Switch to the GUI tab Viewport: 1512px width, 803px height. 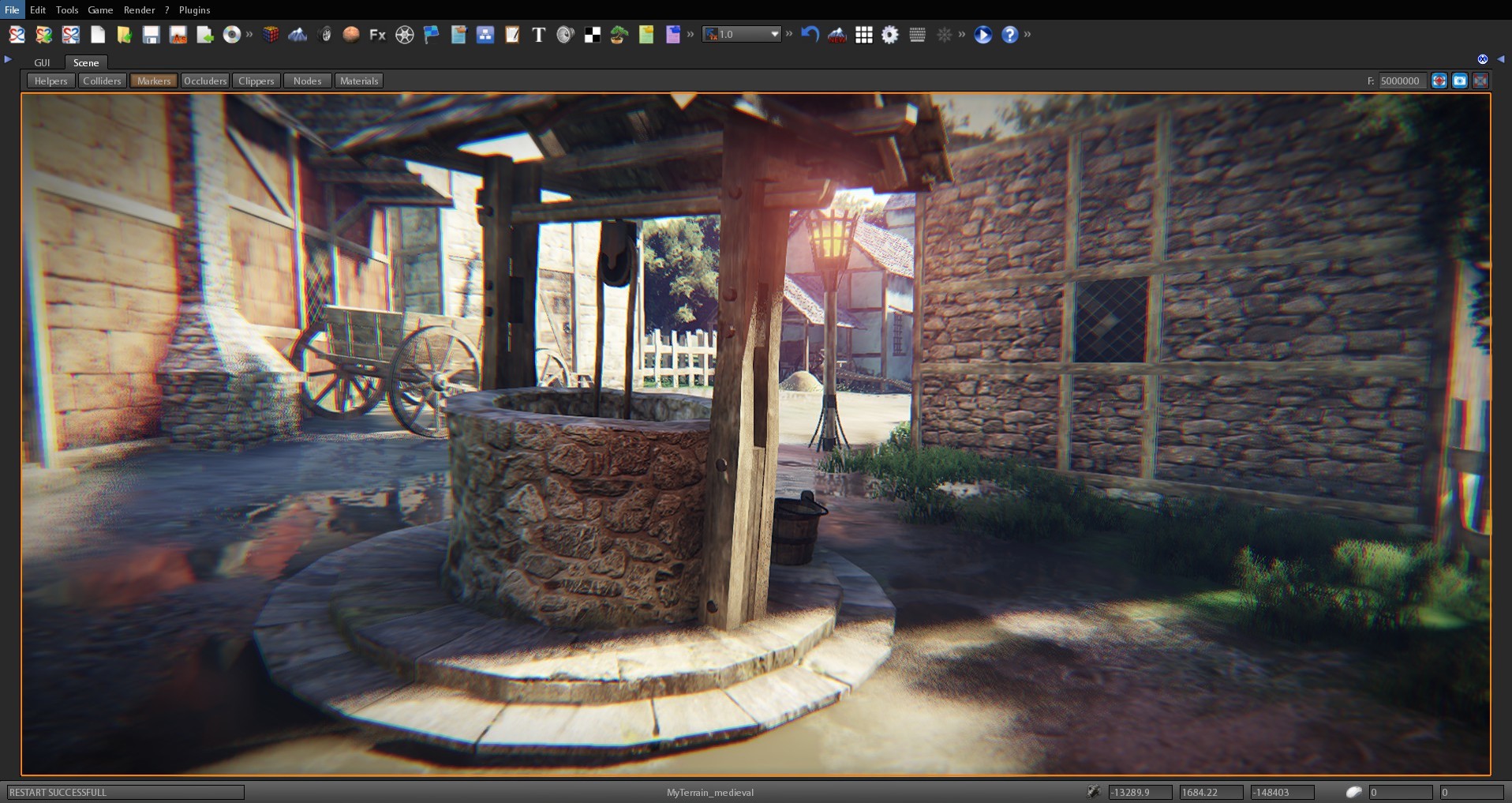[x=42, y=62]
